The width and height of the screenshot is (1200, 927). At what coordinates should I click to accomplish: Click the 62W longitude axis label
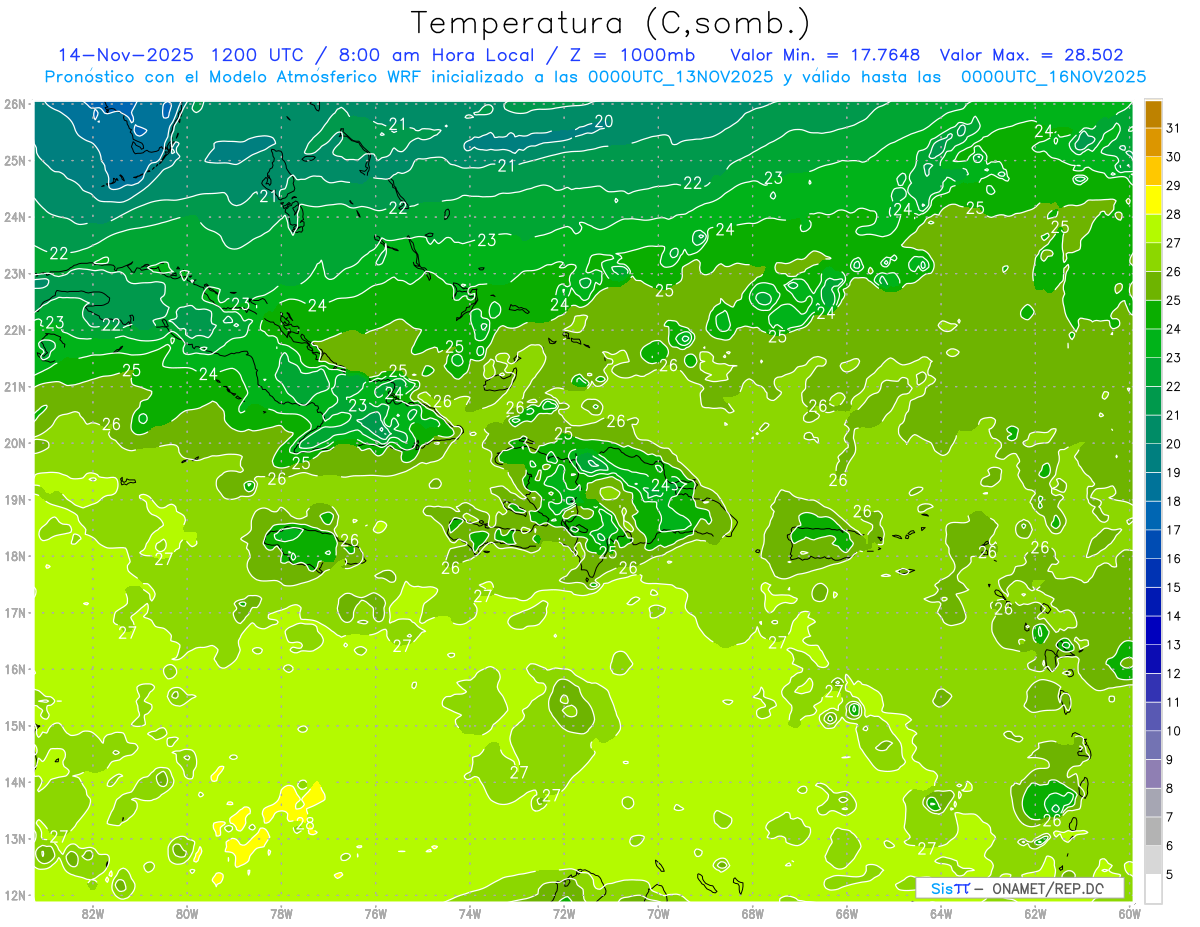[x=1035, y=913]
